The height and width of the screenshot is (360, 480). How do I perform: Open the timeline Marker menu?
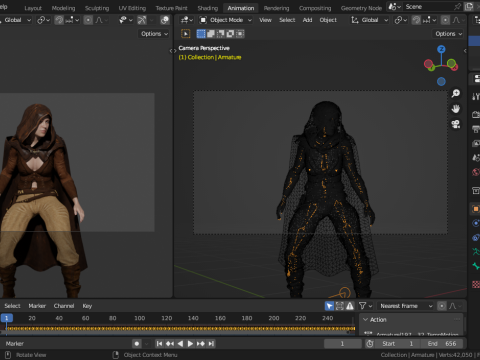(15, 344)
